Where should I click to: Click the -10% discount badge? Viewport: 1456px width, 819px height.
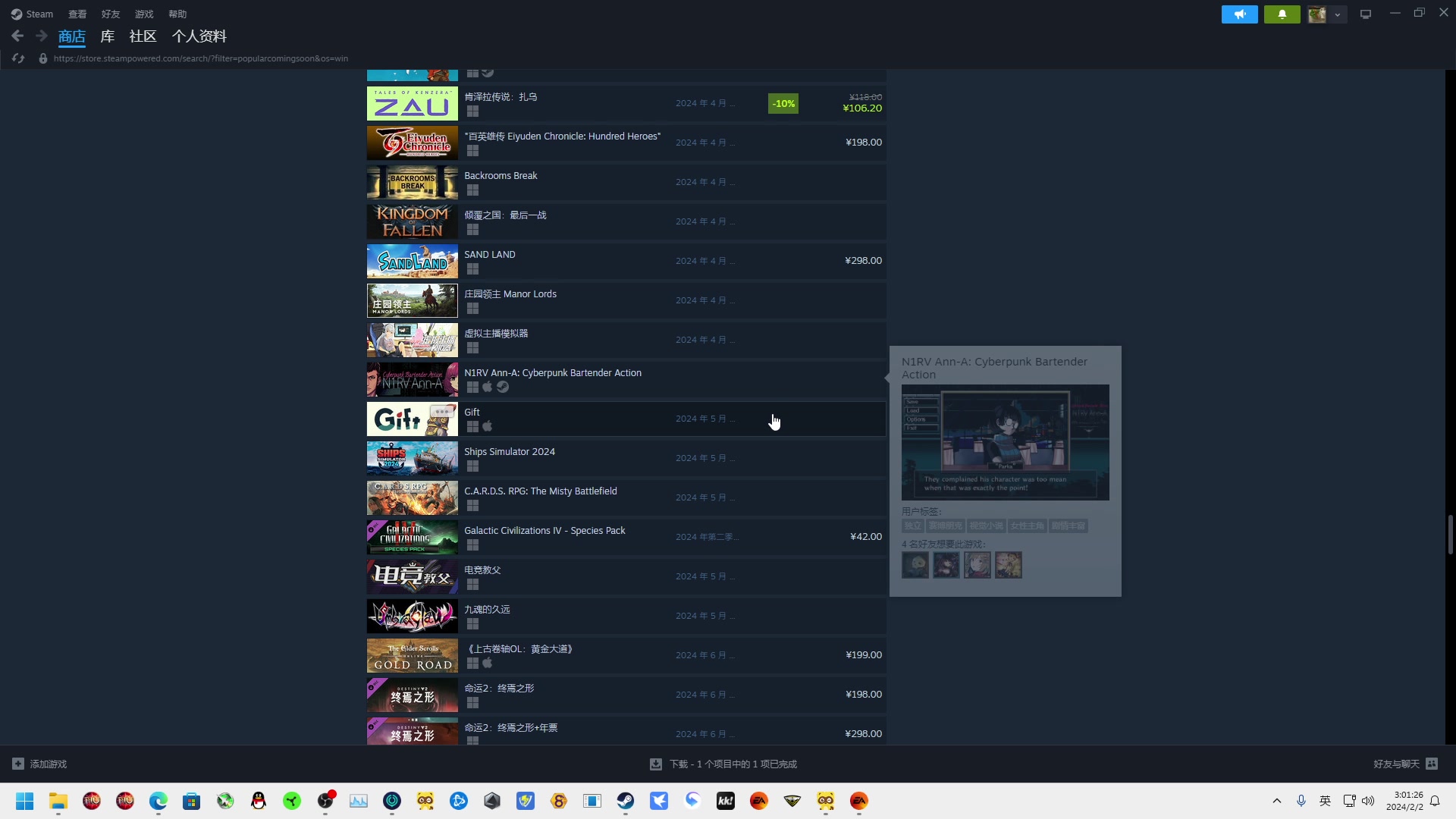pos(783,104)
